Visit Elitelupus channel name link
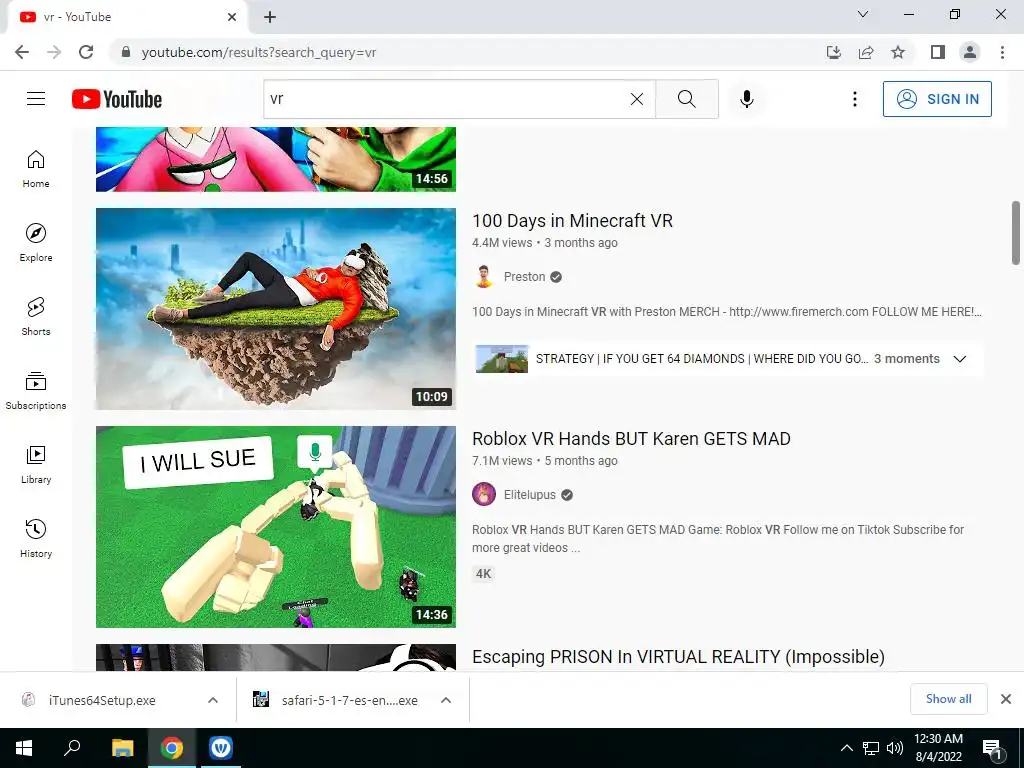The width and height of the screenshot is (1024, 768). [530, 494]
